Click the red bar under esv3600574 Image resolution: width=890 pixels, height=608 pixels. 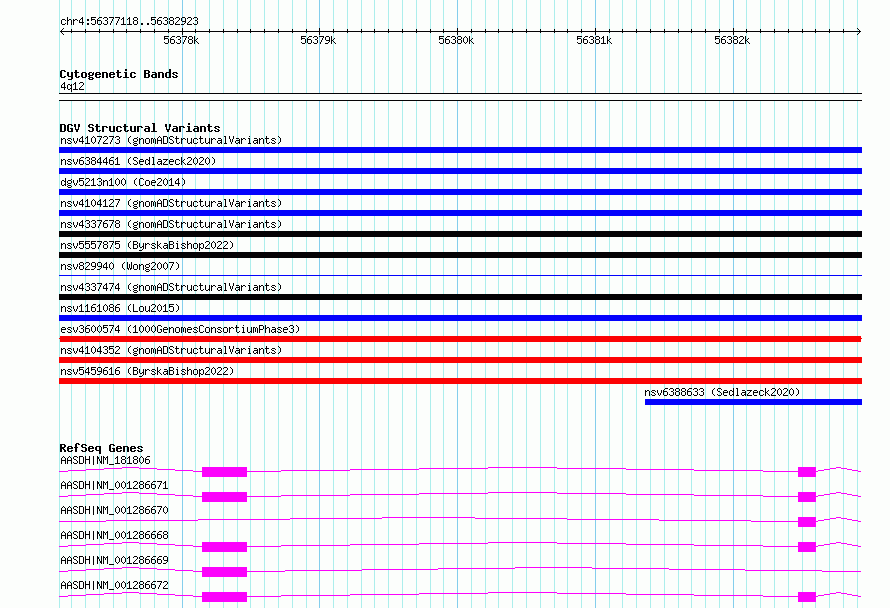click(460, 339)
